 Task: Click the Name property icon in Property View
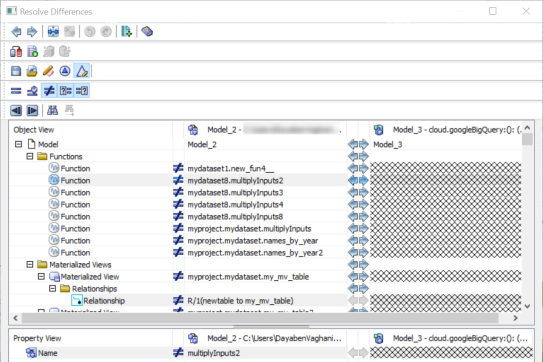tap(31, 353)
